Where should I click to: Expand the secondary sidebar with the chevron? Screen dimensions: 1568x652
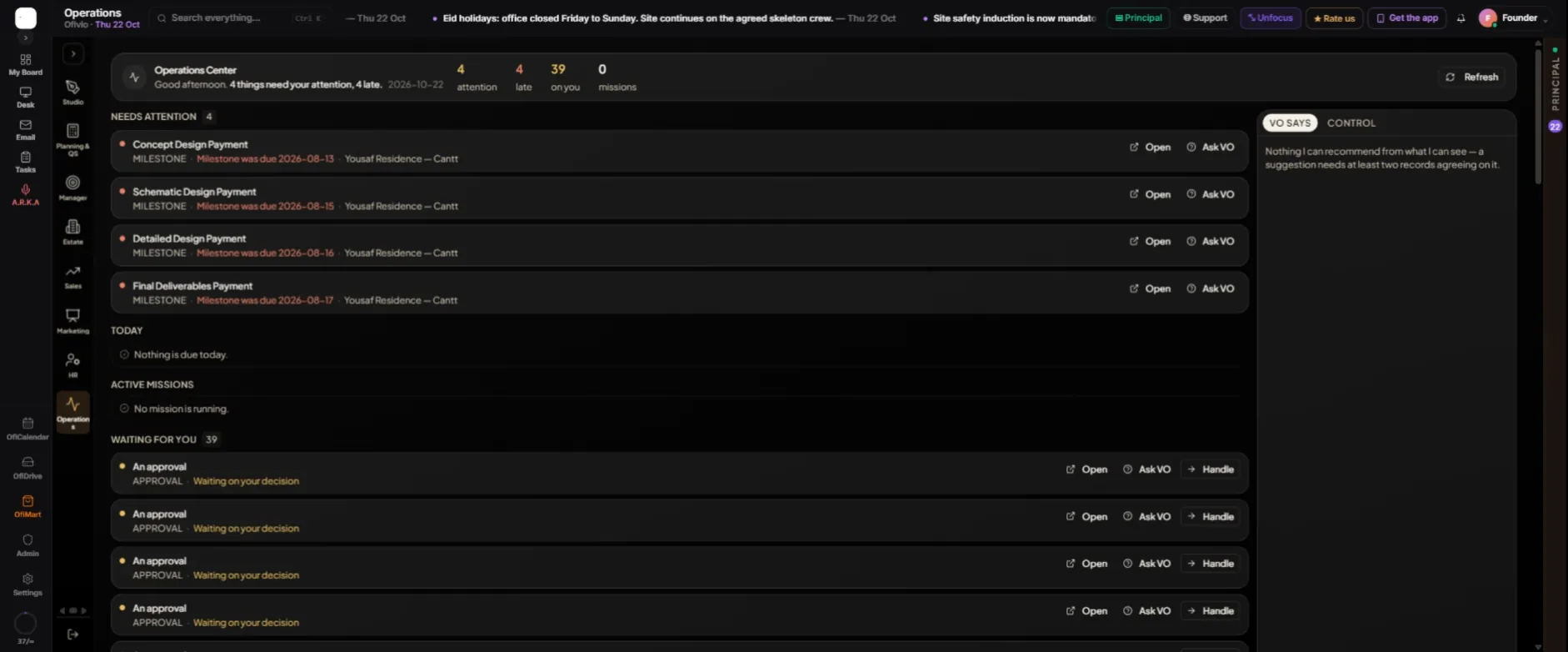(73, 54)
